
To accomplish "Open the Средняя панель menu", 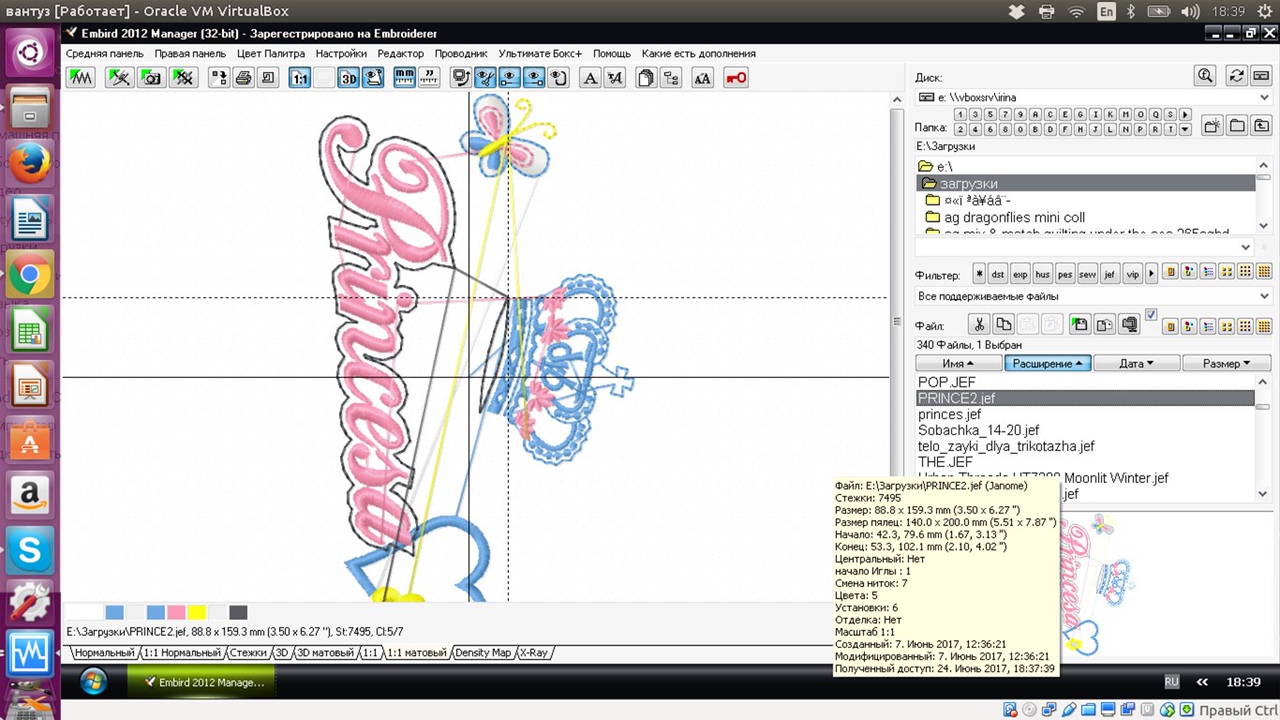I will tap(105, 53).
